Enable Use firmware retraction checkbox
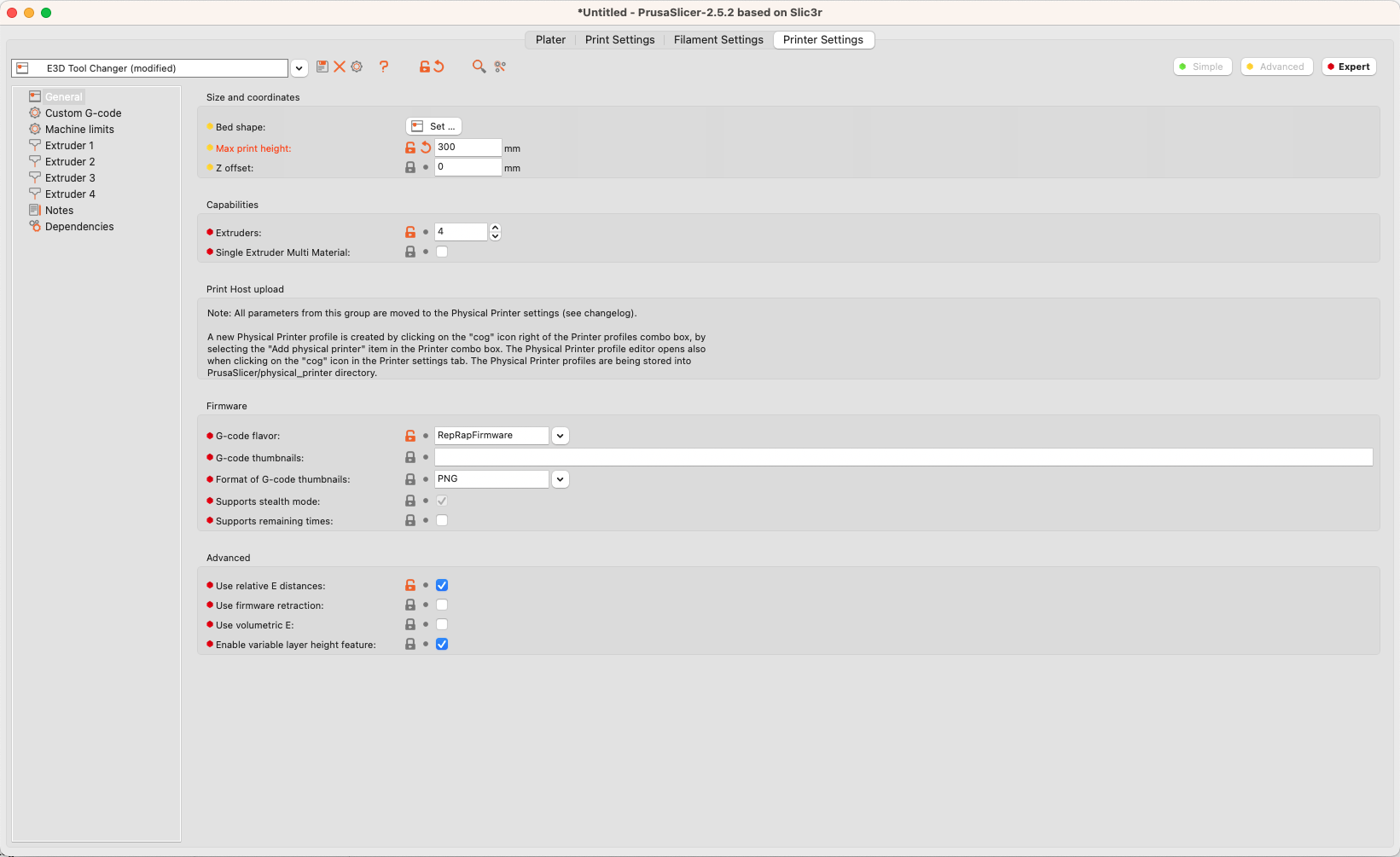This screenshot has height=857, width=1400. point(442,605)
